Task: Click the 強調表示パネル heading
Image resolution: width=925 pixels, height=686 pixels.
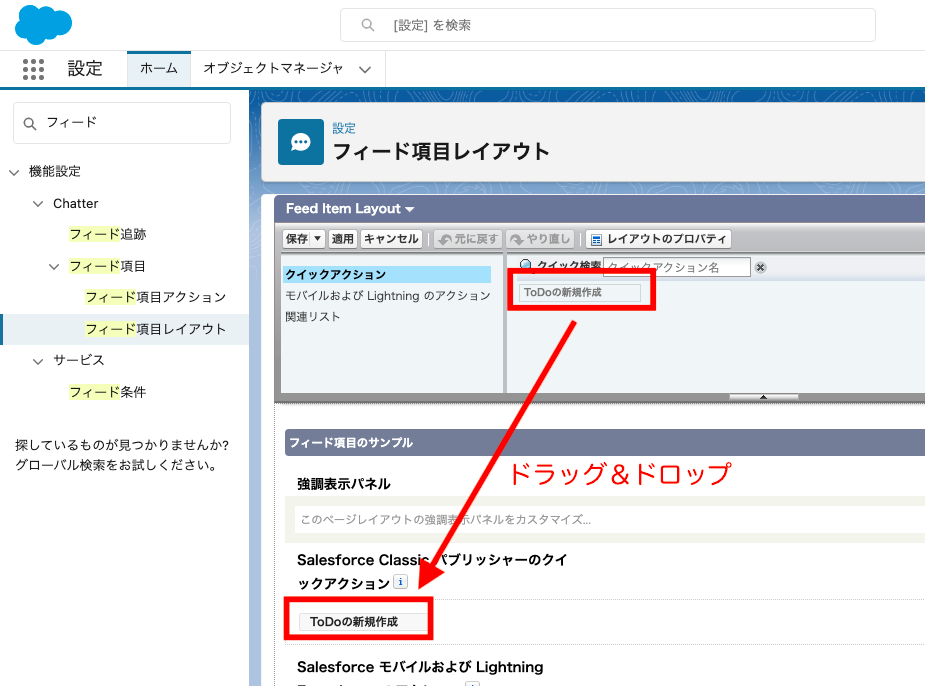Action: 343,484
